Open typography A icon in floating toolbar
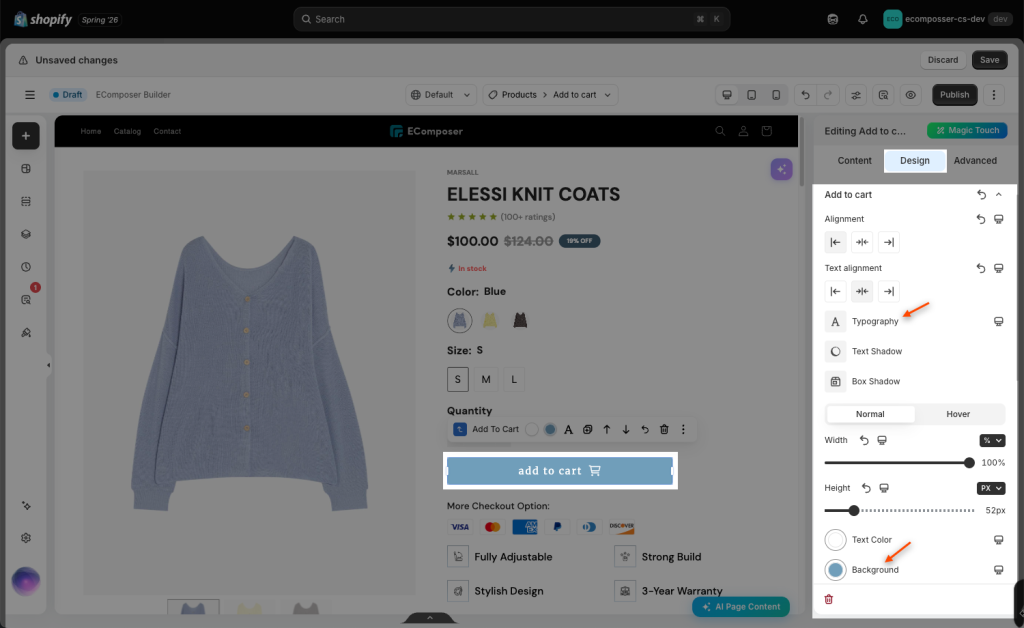Screen dimensions: 1024x628 point(568,430)
